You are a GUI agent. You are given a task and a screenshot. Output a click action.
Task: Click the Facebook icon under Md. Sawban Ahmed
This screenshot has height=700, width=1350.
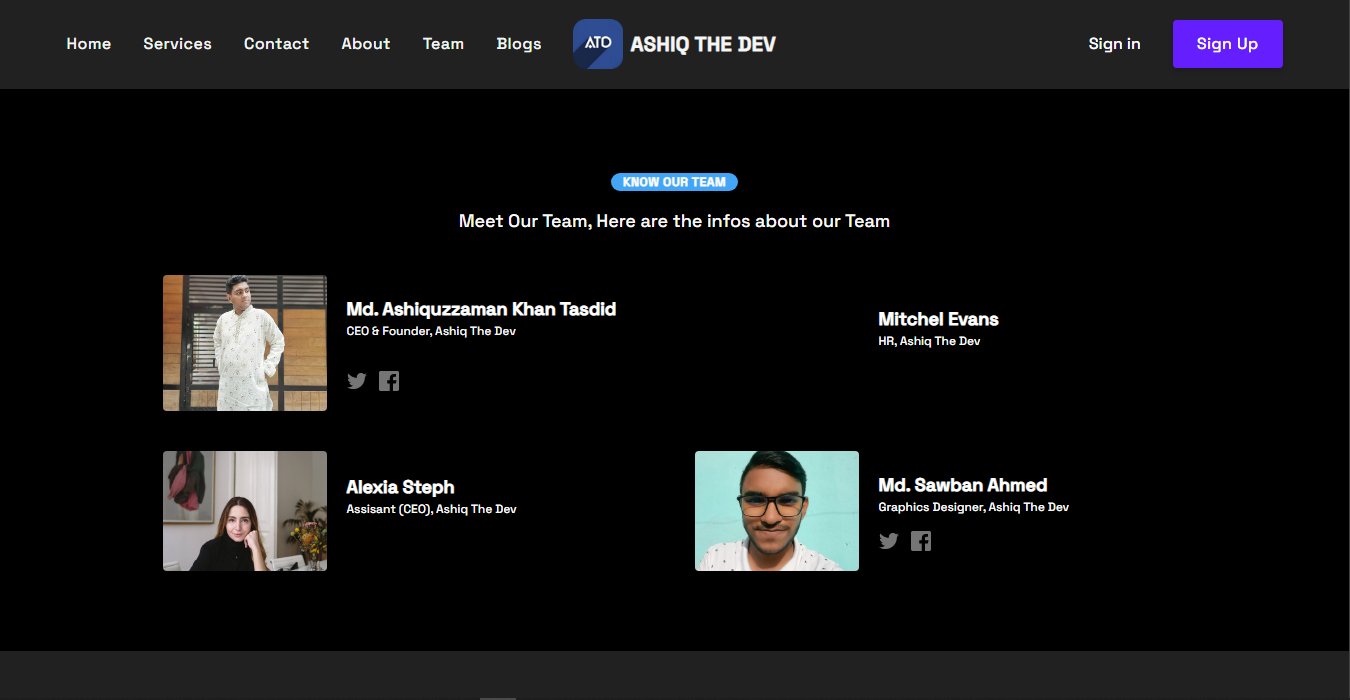pos(921,541)
